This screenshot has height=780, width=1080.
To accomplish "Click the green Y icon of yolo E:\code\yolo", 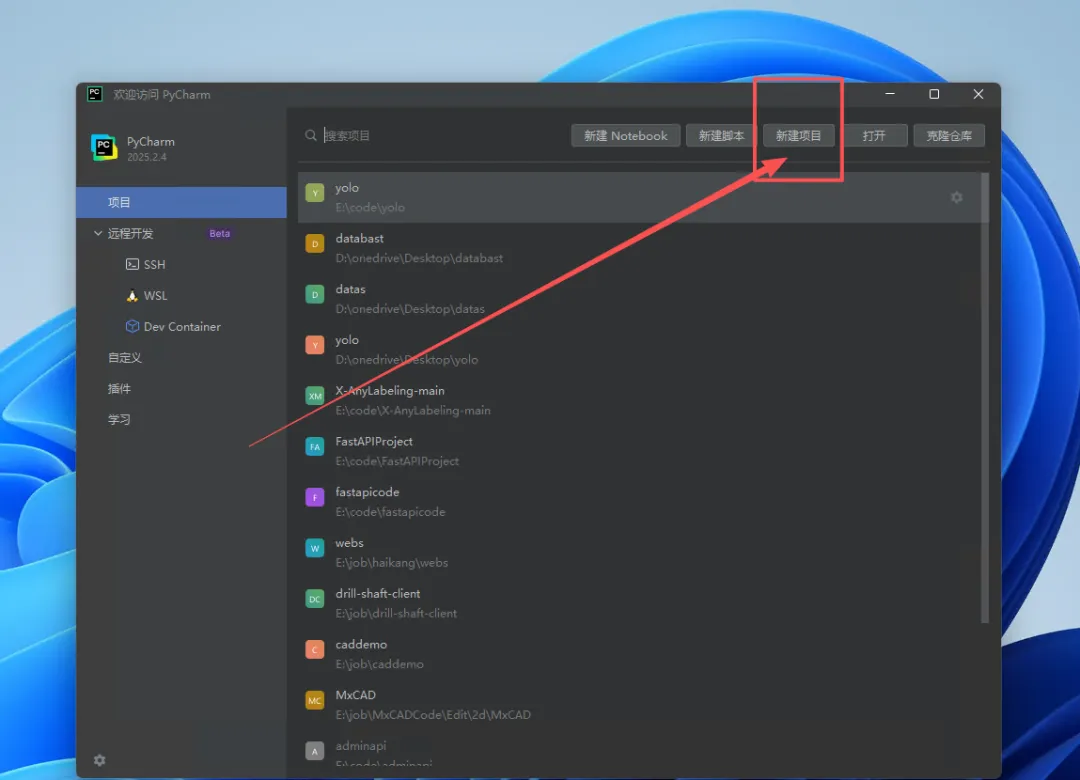I will pos(315,193).
